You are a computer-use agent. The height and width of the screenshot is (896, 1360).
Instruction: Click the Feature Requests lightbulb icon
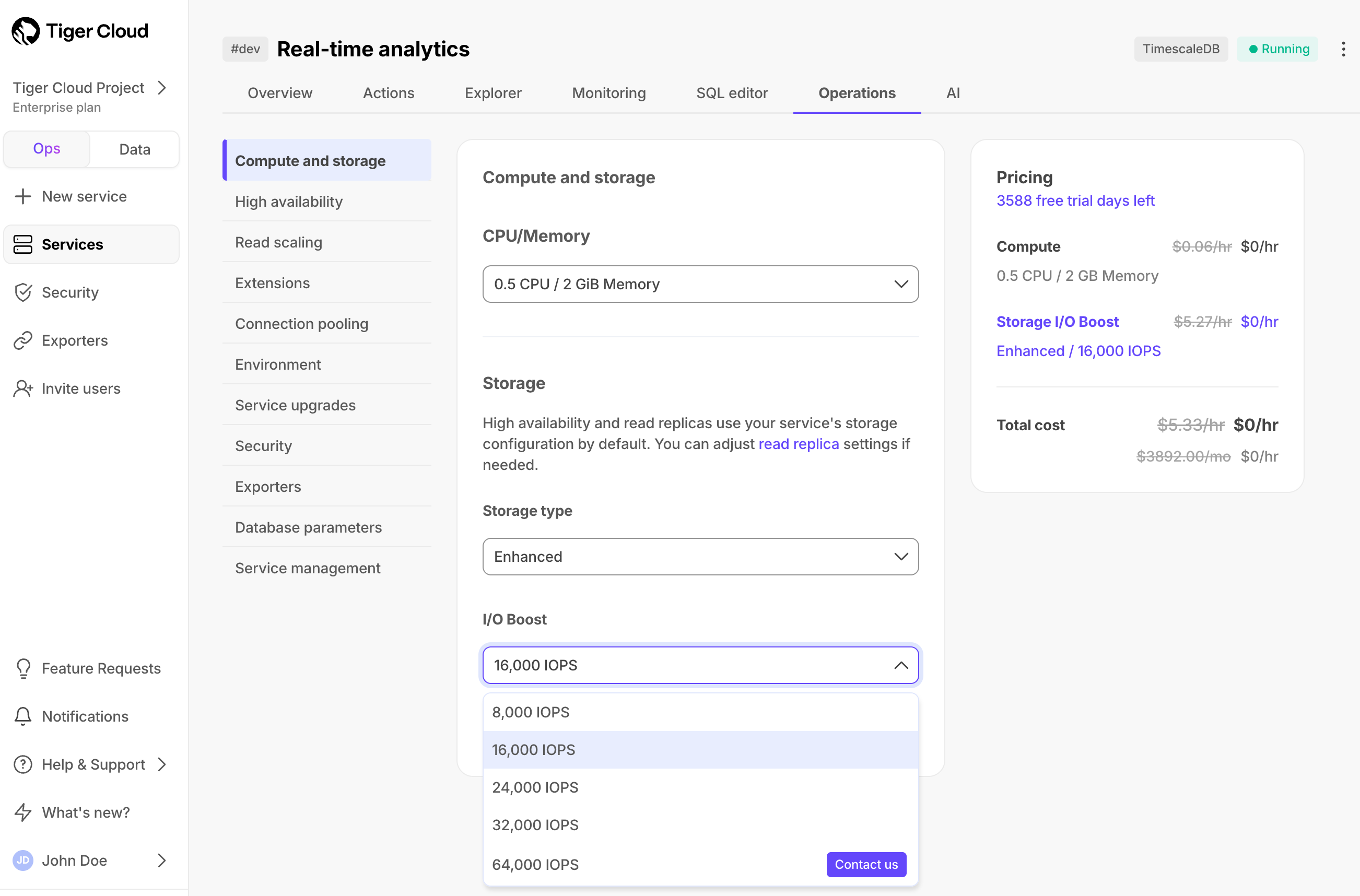tap(23, 668)
